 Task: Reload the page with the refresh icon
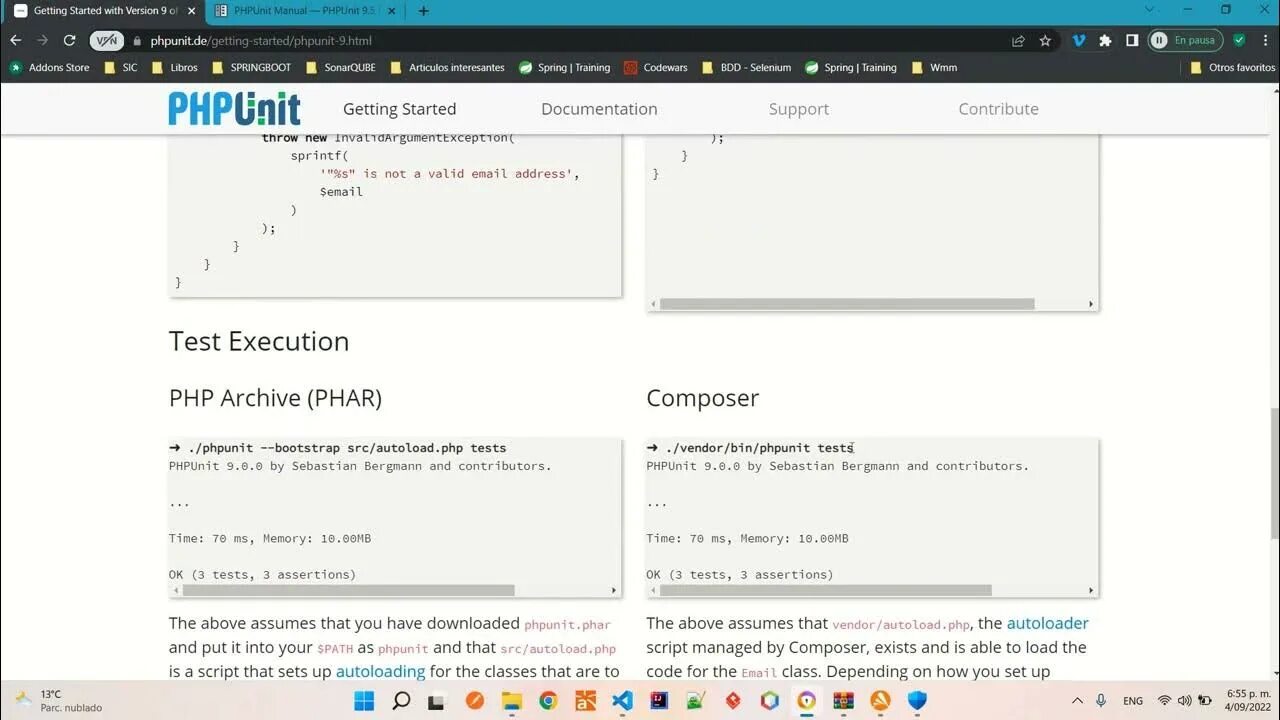tap(69, 40)
